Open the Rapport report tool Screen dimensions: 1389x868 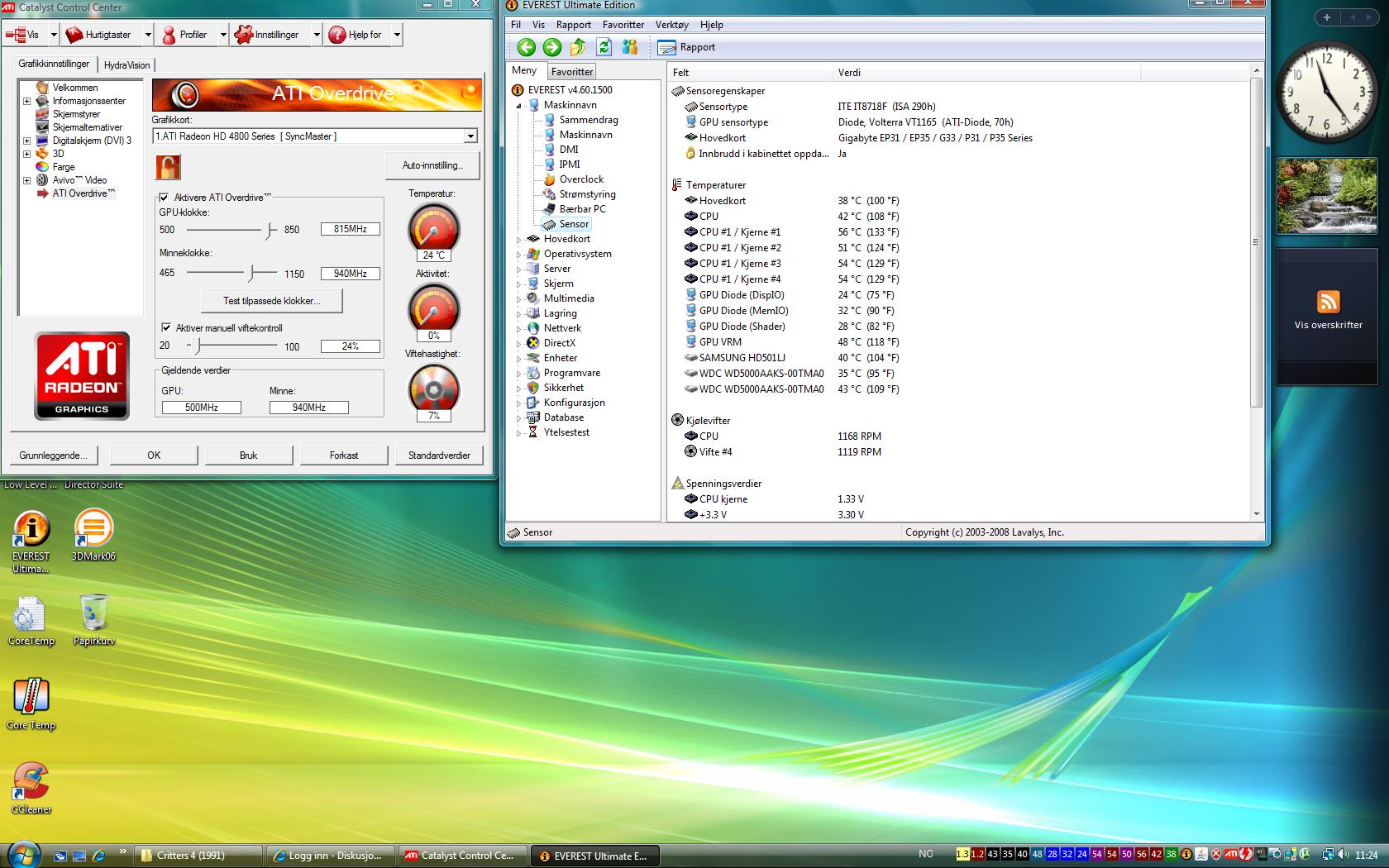pyautogui.click(x=686, y=47)
